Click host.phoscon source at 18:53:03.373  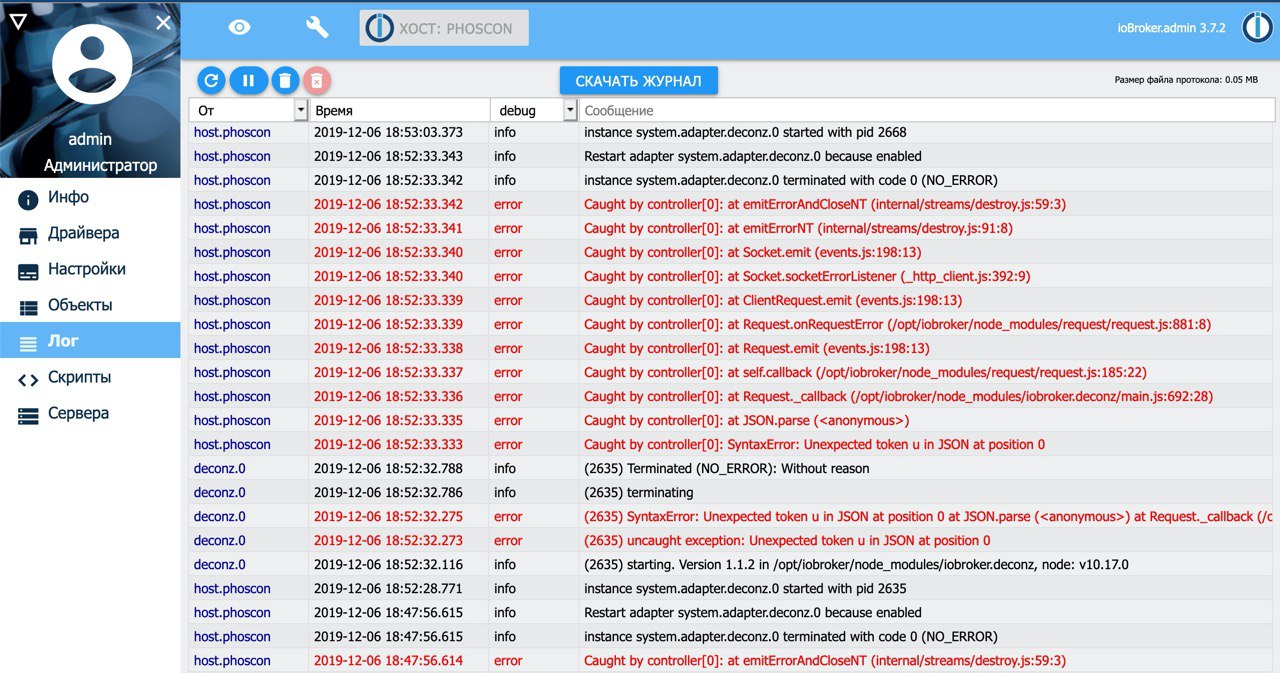pyautogui.click(x=232, y=132)
